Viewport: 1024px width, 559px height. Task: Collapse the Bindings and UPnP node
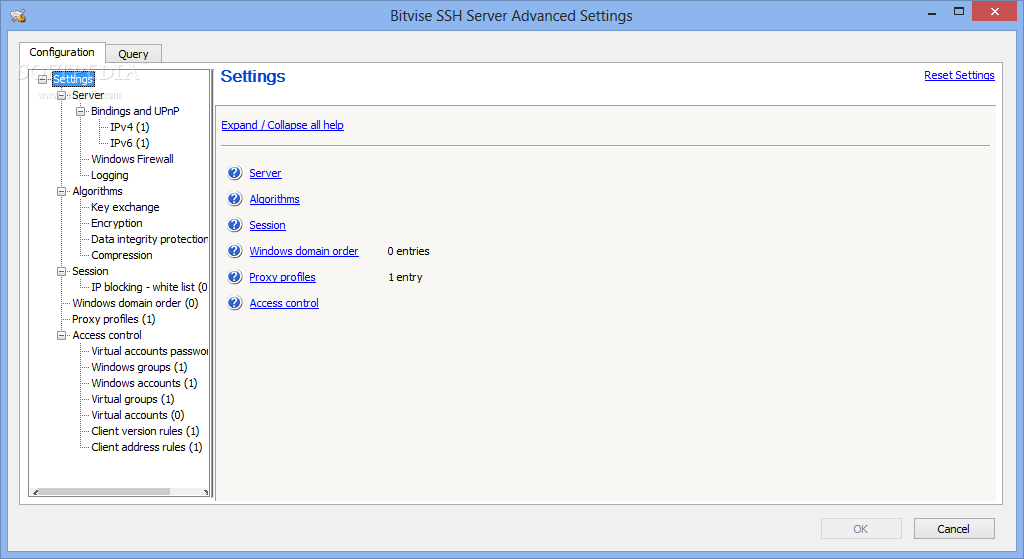point(80,111)
